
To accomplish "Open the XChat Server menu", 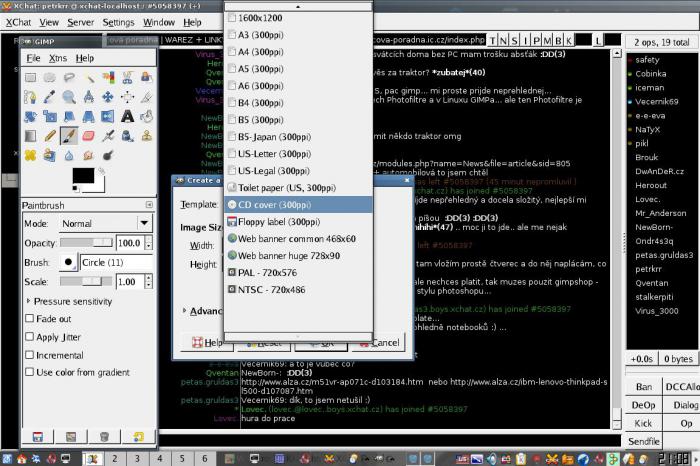I will (x=80, y=22).
